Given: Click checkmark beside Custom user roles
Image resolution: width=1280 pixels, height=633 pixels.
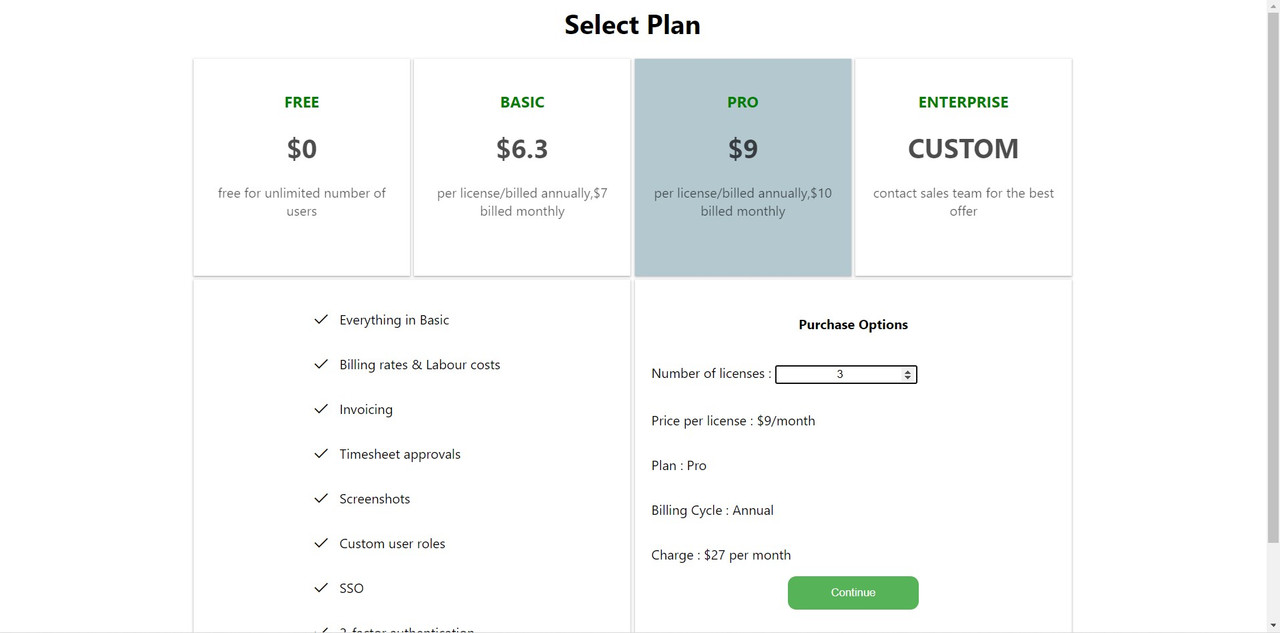Looking at the screenshot, I should pyautogui.click(x=321, y=543).
